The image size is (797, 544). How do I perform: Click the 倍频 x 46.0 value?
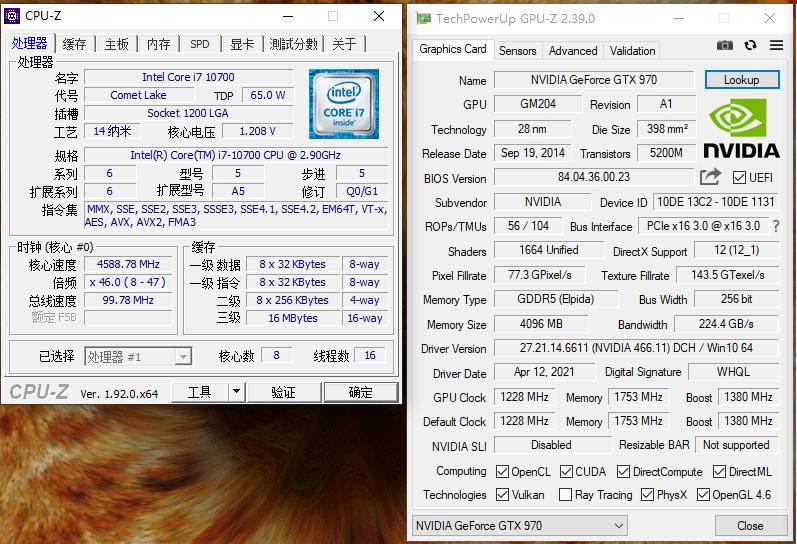click(x=128, y=282)
